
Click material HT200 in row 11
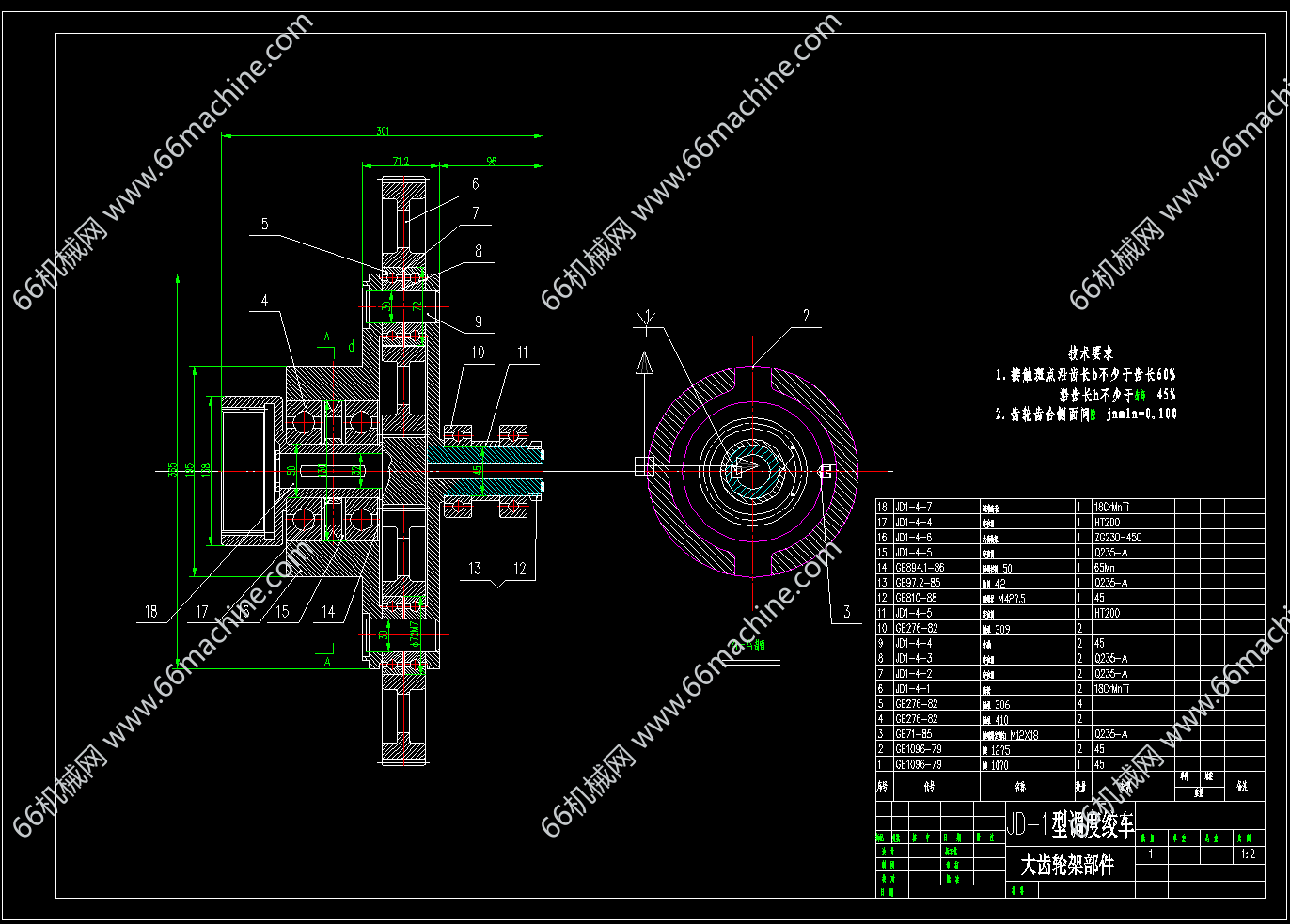coord(1108,613)
